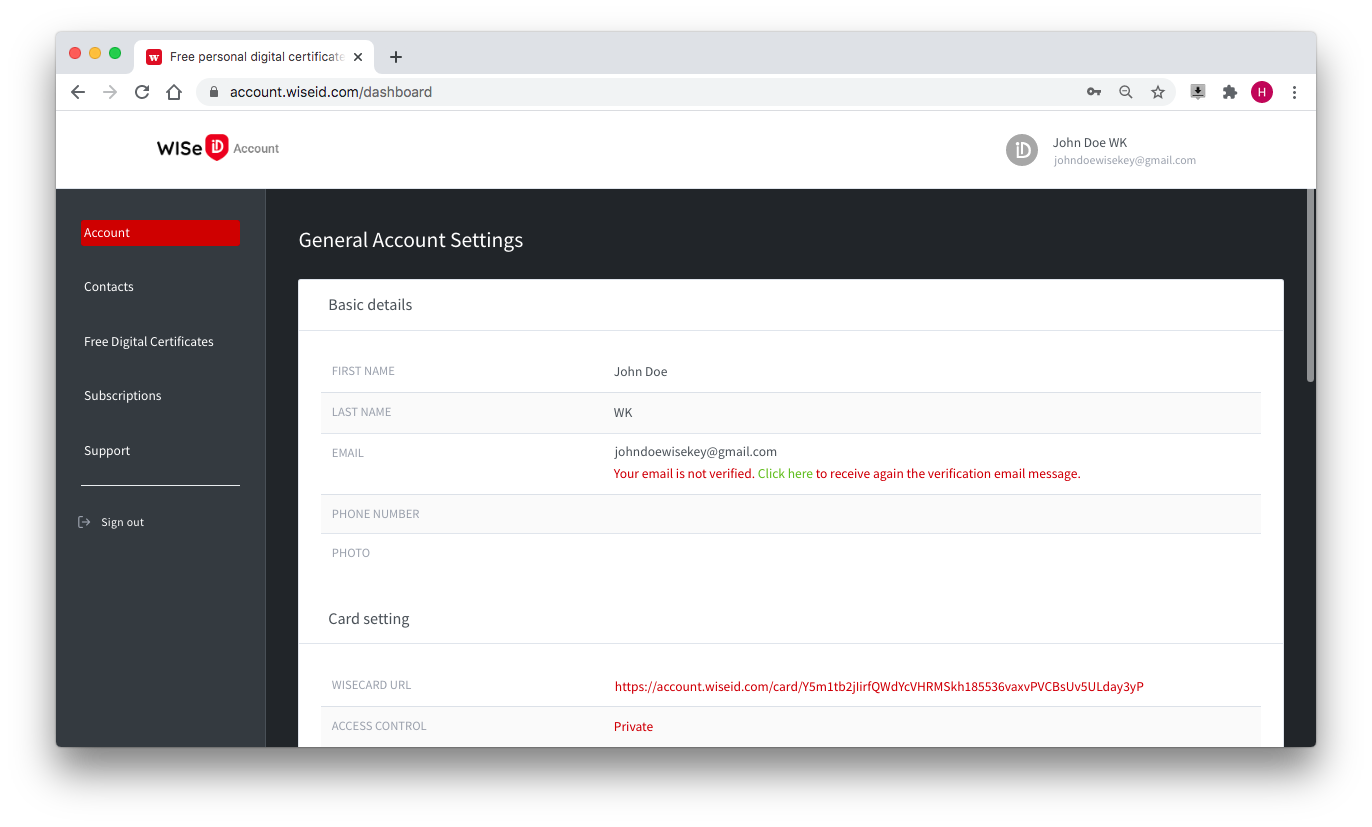Screen dimensions: 1372x827
Task: Select Contacts in the sidebar
Action: tap(109, 287)
